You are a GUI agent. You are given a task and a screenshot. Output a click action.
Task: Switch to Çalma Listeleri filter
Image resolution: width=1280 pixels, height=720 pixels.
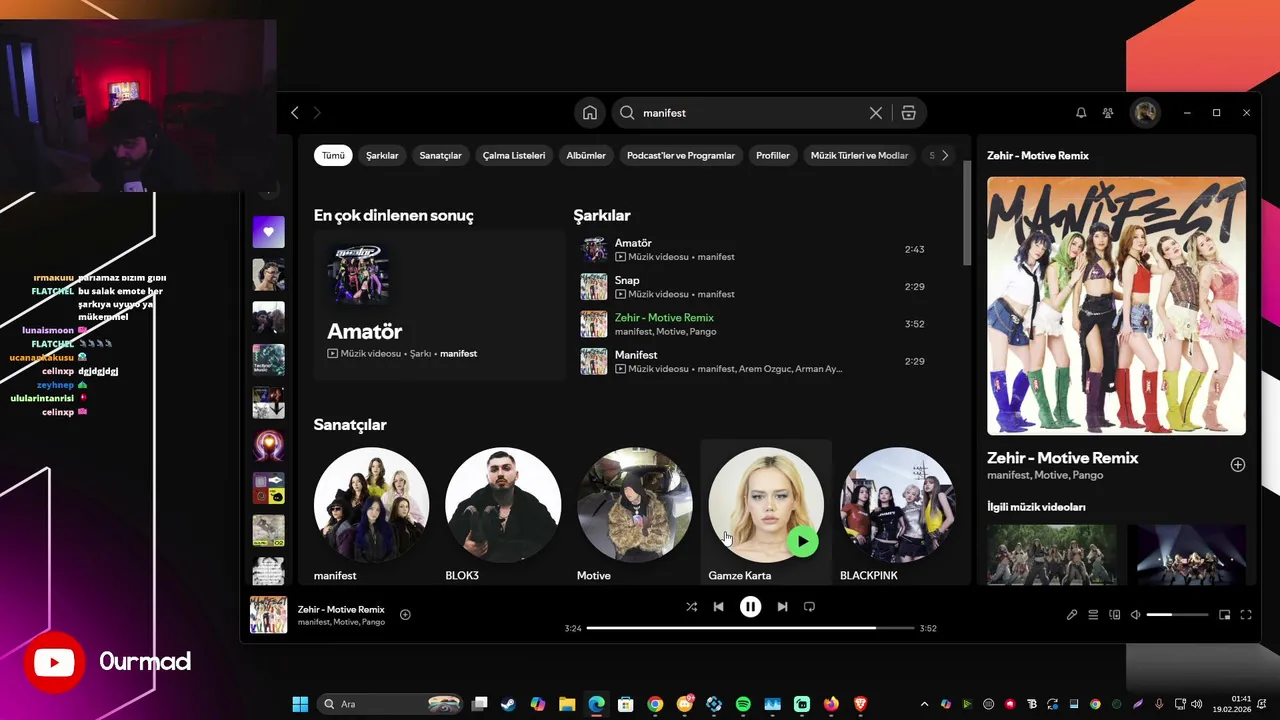click(x=514, y=155)
